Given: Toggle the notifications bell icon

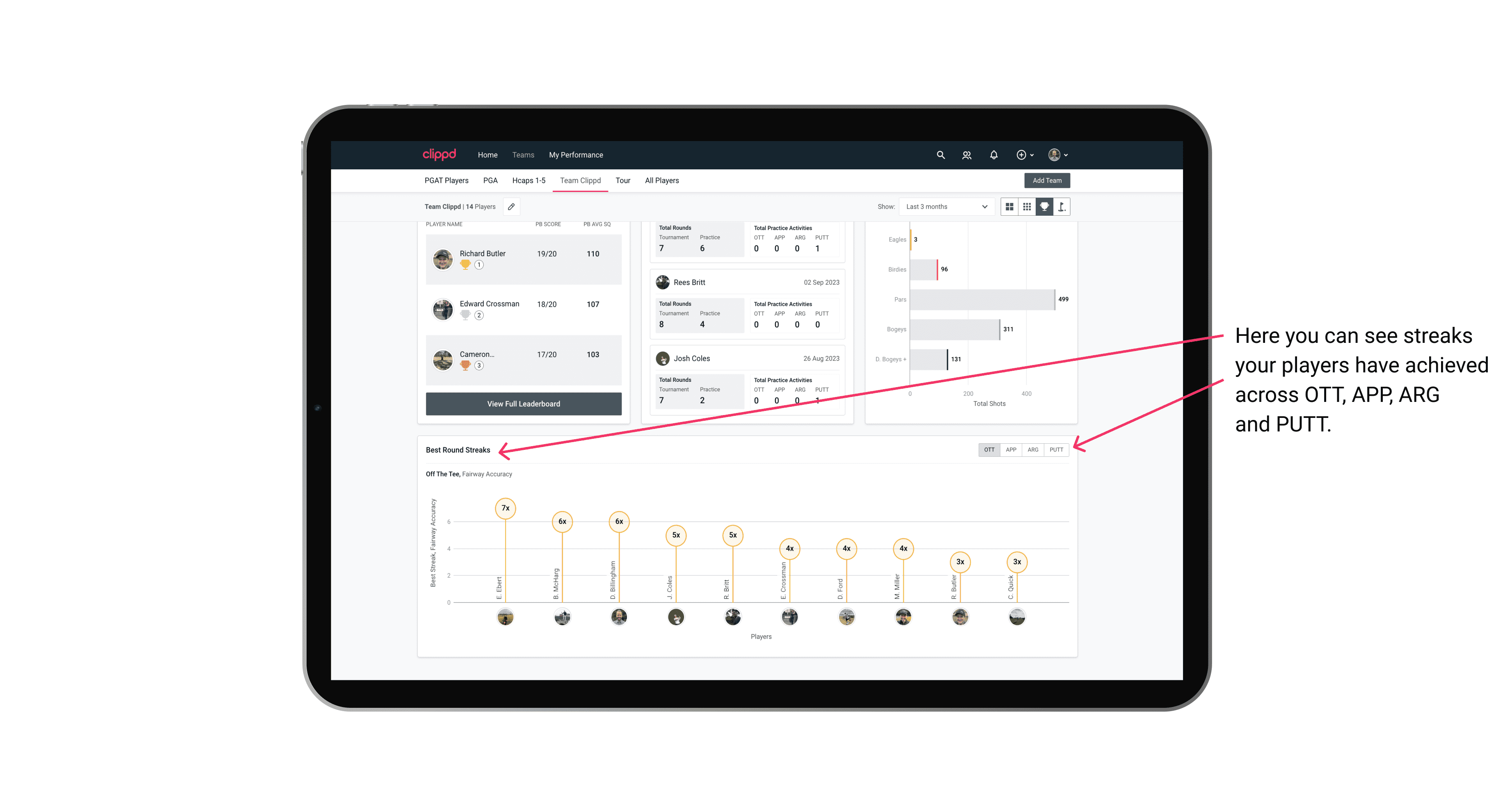Looking at the screenshot, I should (x=993, y=154).
